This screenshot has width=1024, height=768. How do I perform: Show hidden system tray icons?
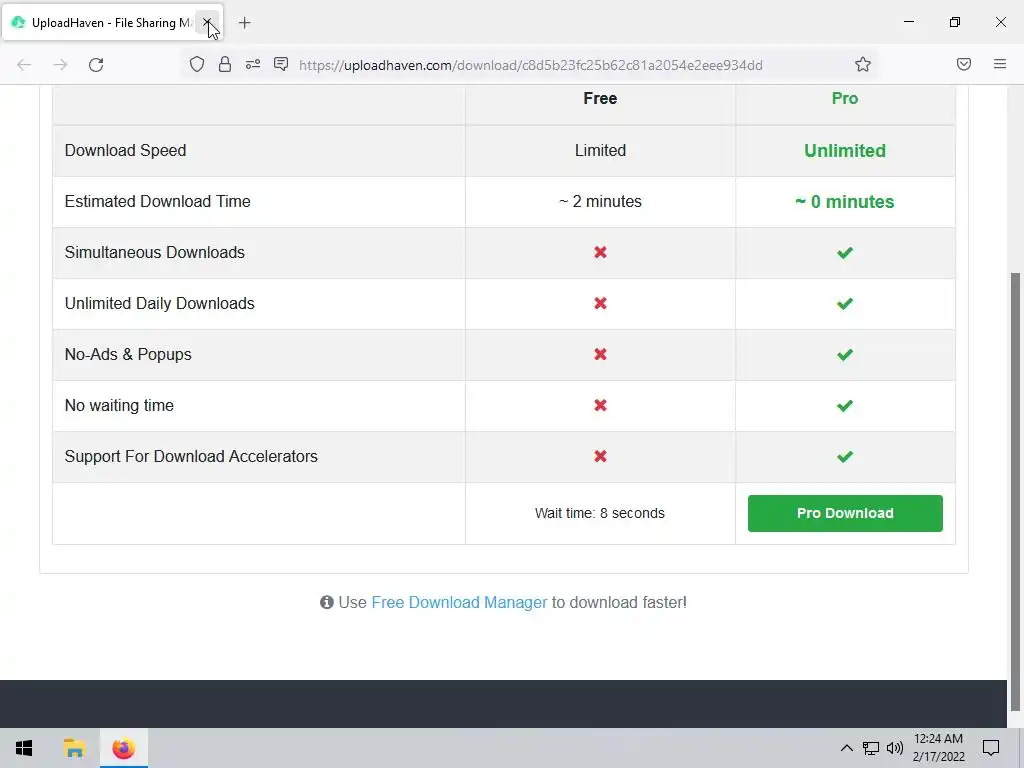[x=846, y=748]
